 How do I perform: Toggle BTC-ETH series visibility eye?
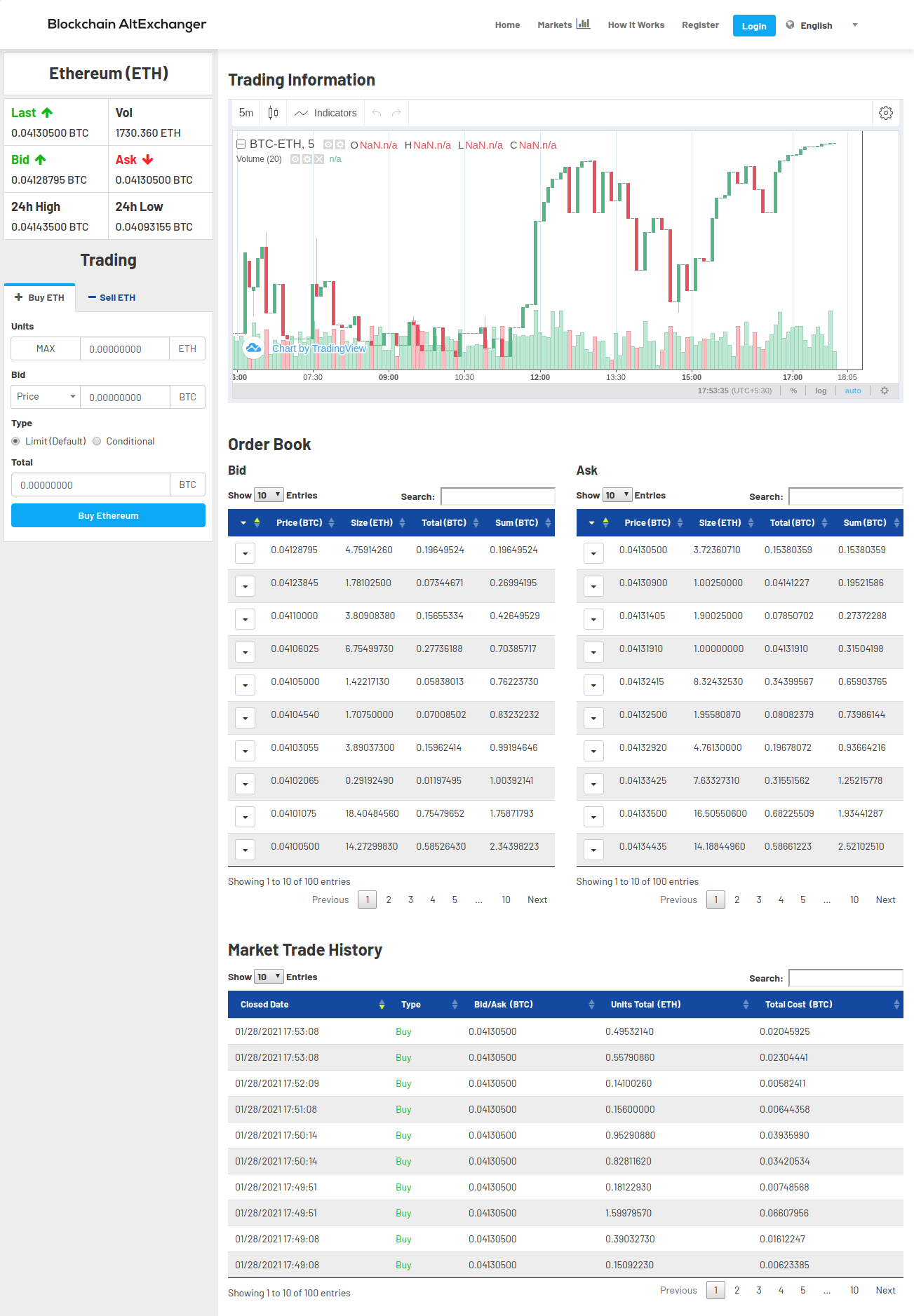pyautogui.click(x=328, y=144)
